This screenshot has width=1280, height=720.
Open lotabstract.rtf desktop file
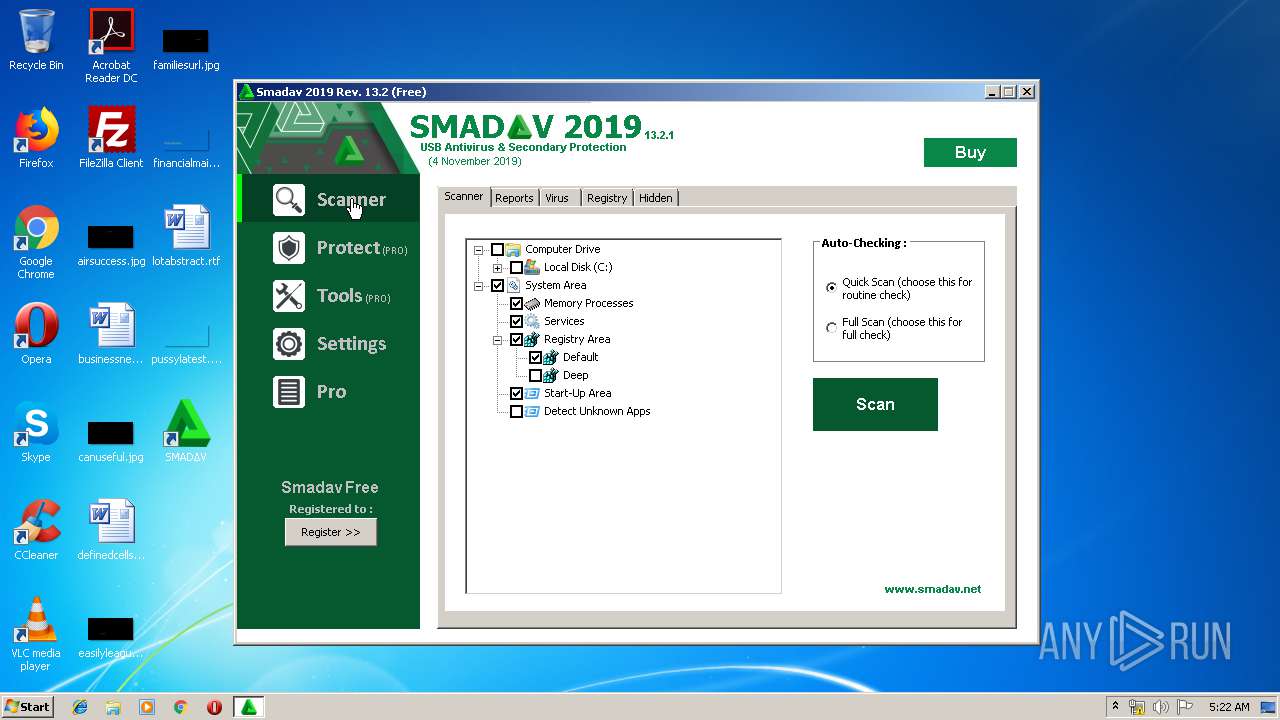tap(186, 236)
